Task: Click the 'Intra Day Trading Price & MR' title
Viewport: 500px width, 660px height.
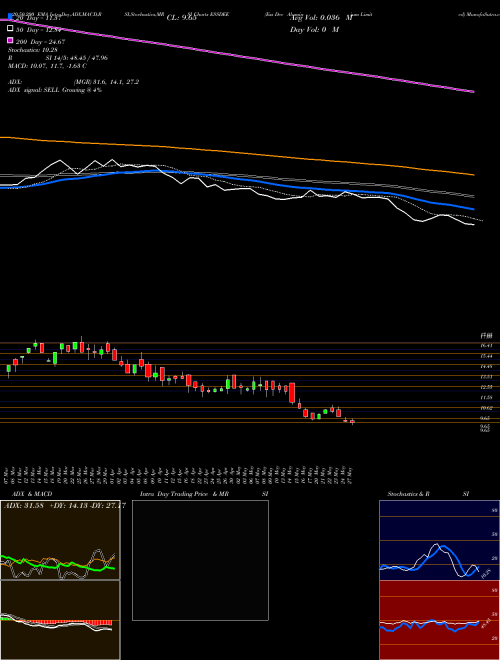Action: (x=184, y=494)
